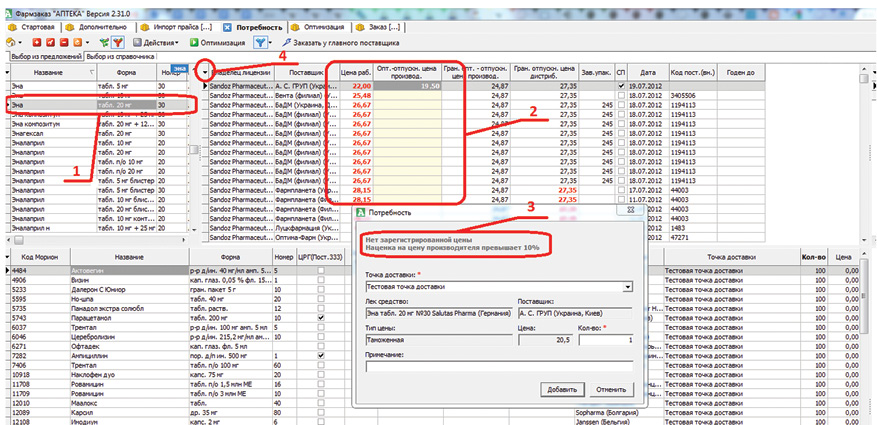
Task: Sort by Поставщик column header
Action: [306, 72]
